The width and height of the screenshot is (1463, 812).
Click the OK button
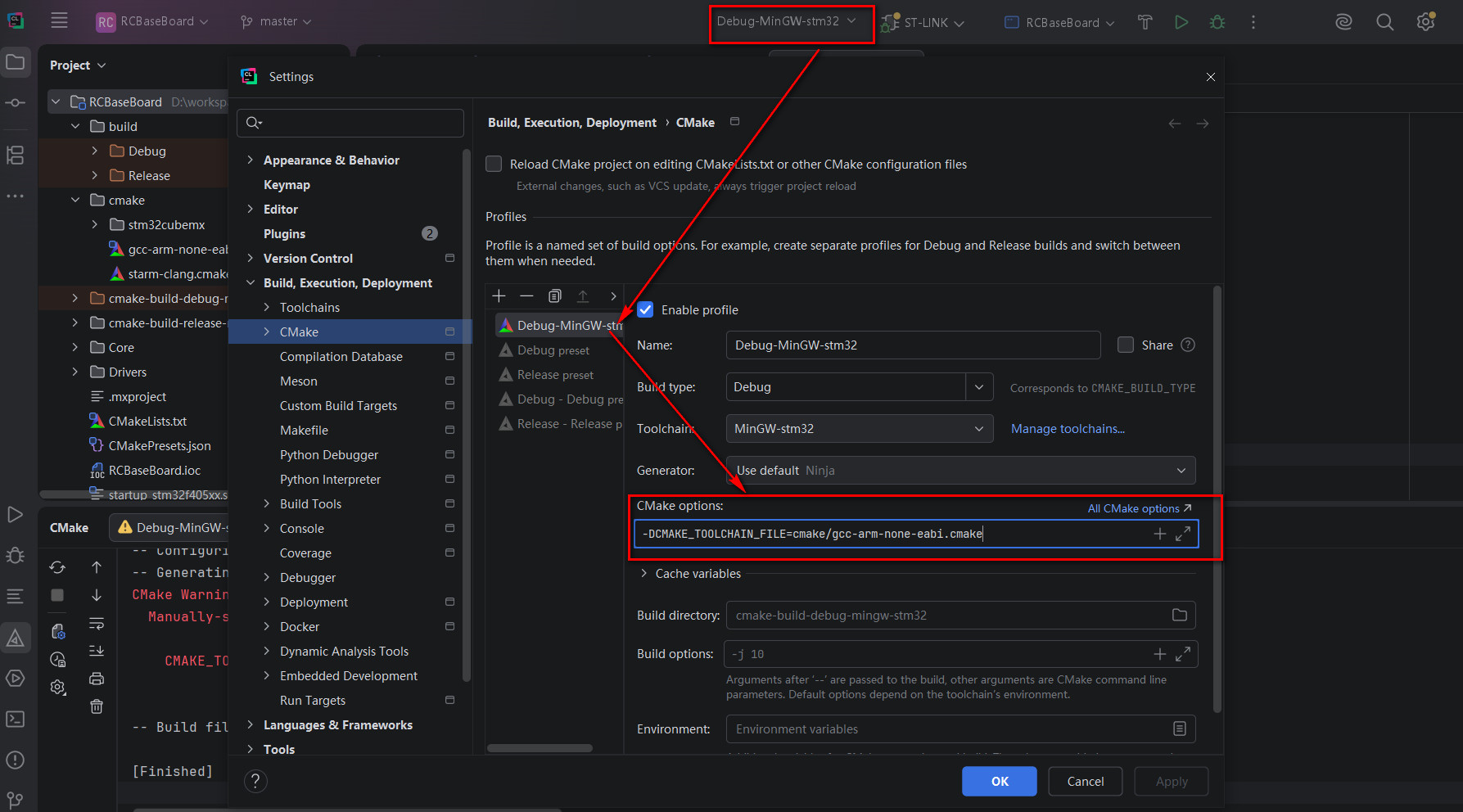(1000, 782)
